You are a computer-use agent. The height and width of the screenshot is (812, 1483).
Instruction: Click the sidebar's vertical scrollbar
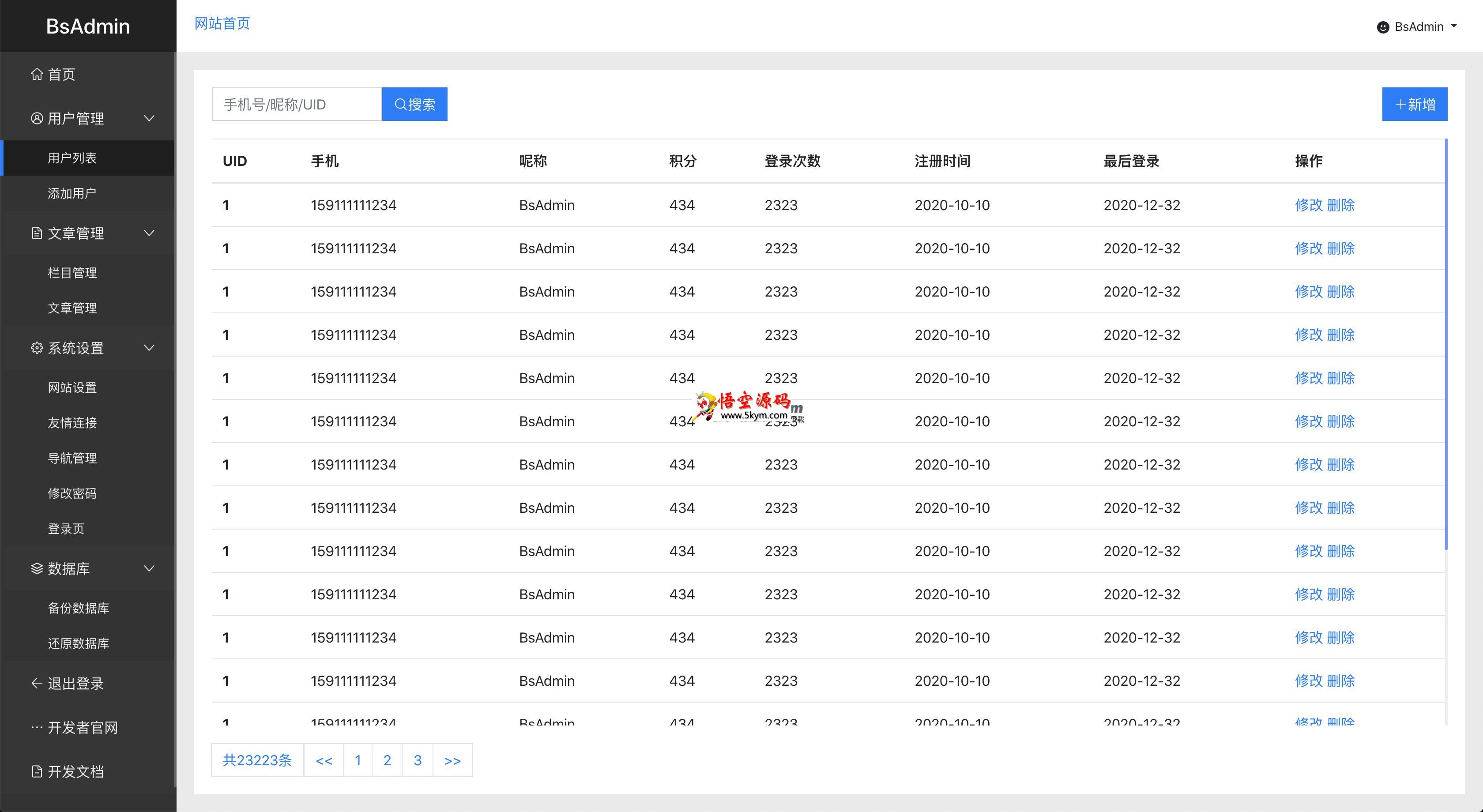coord(175,420)
